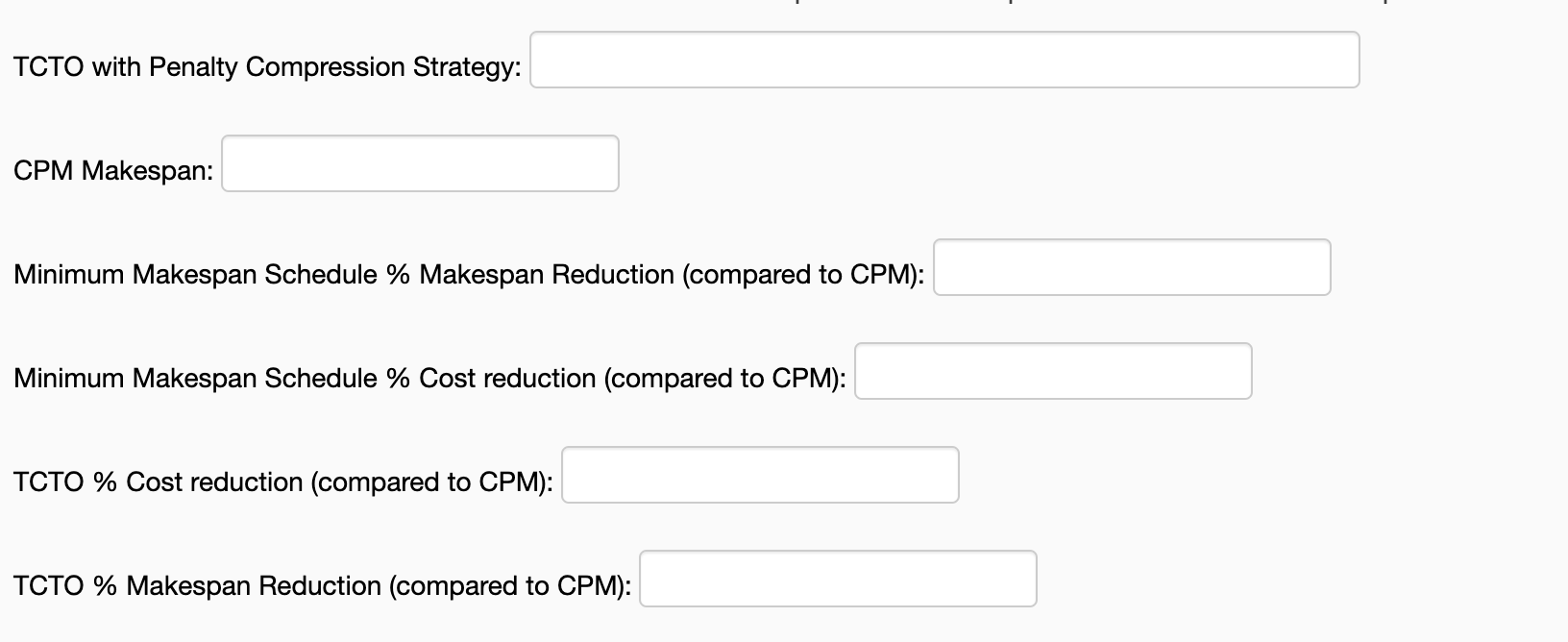1568x642 pixels.
Task: Click 'TCTO % Makespan Reduction (compared to CPM)' label
Action: [x=322, y=586]
